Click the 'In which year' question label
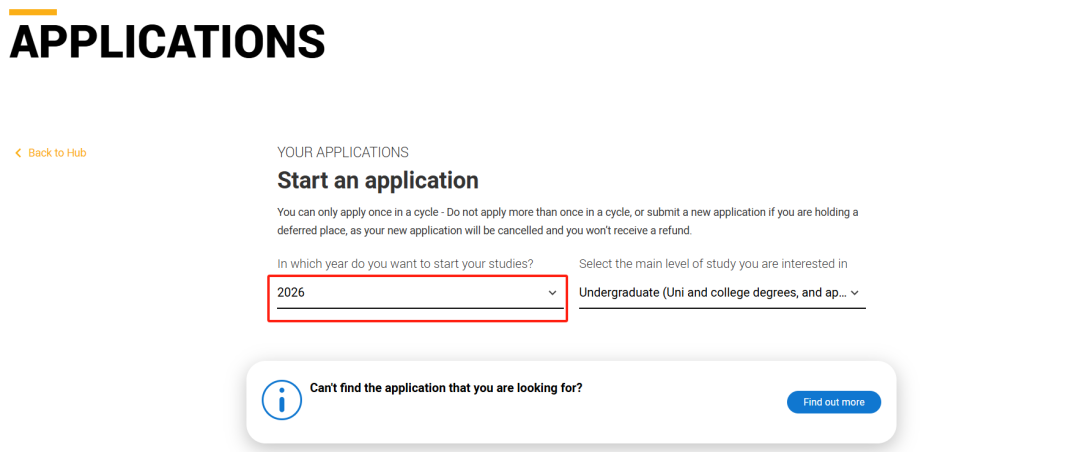Viewport: 1080px width, 452px height. (x=405, y=264)
